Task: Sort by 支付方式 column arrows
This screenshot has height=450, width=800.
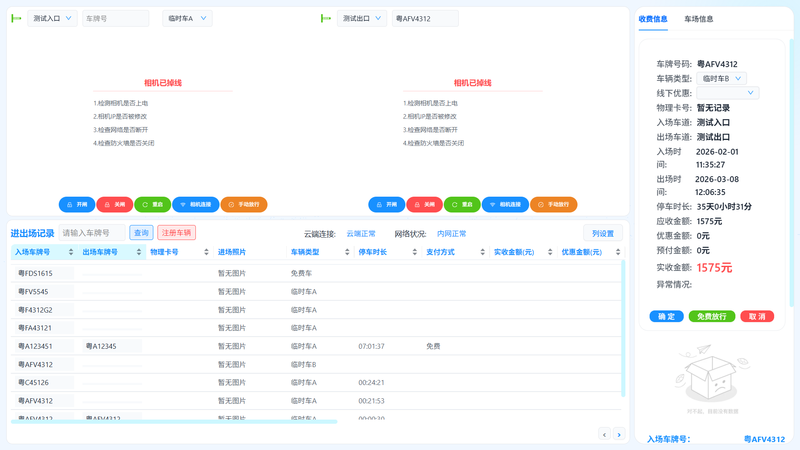Action: coord(483,252)
